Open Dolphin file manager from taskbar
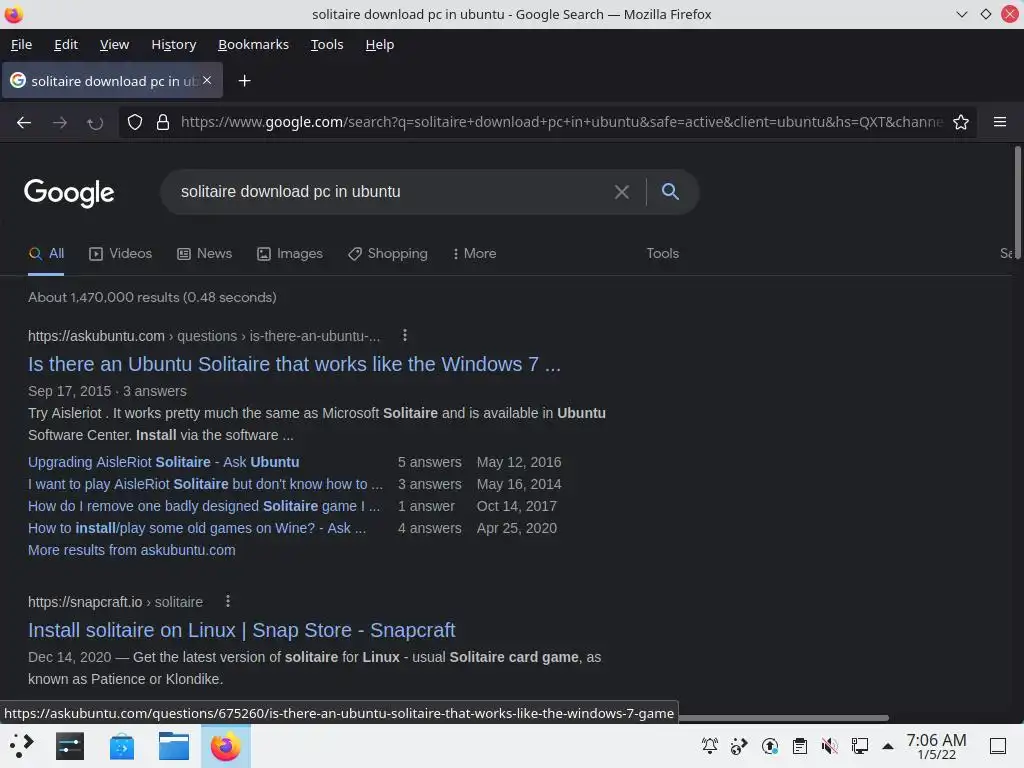1024x768 pixels. pyautogui.click(x=174, y=746)
